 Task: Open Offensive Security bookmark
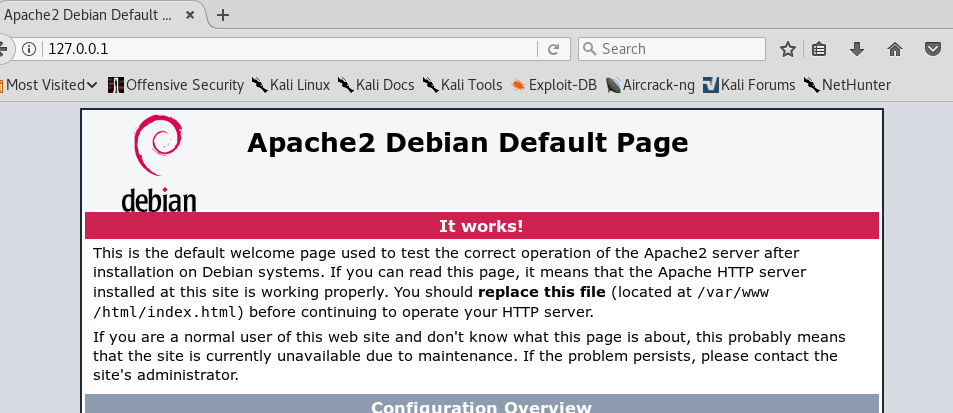[x=176, y=85]
